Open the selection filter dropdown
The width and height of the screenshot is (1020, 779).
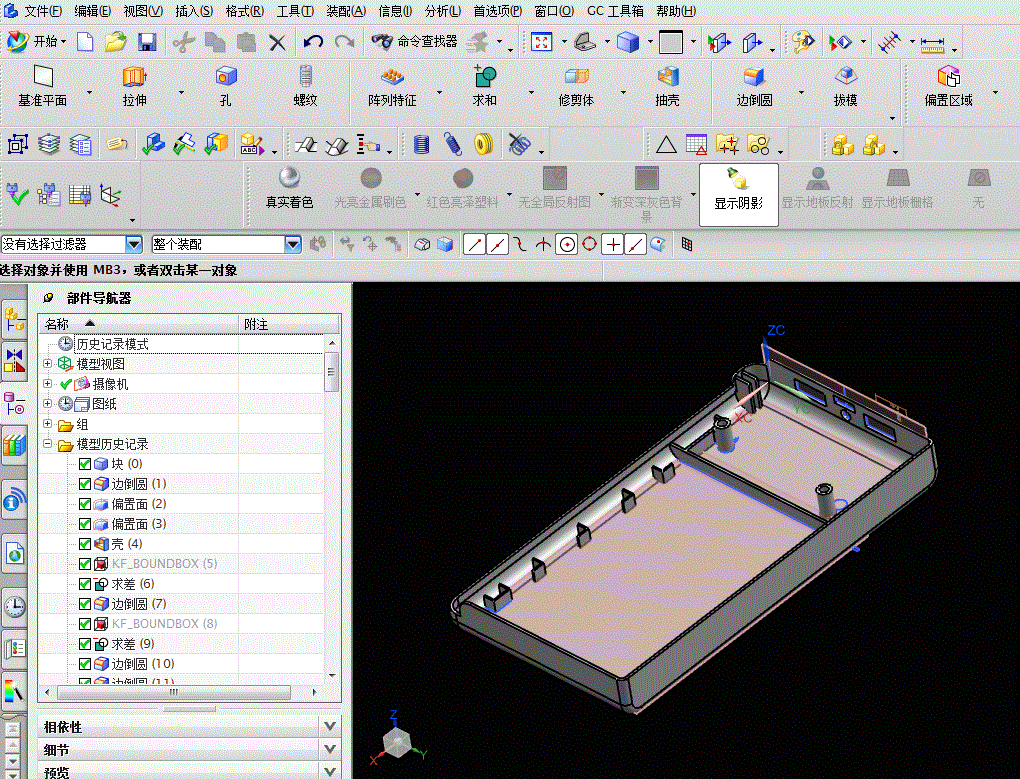(133, 244)
